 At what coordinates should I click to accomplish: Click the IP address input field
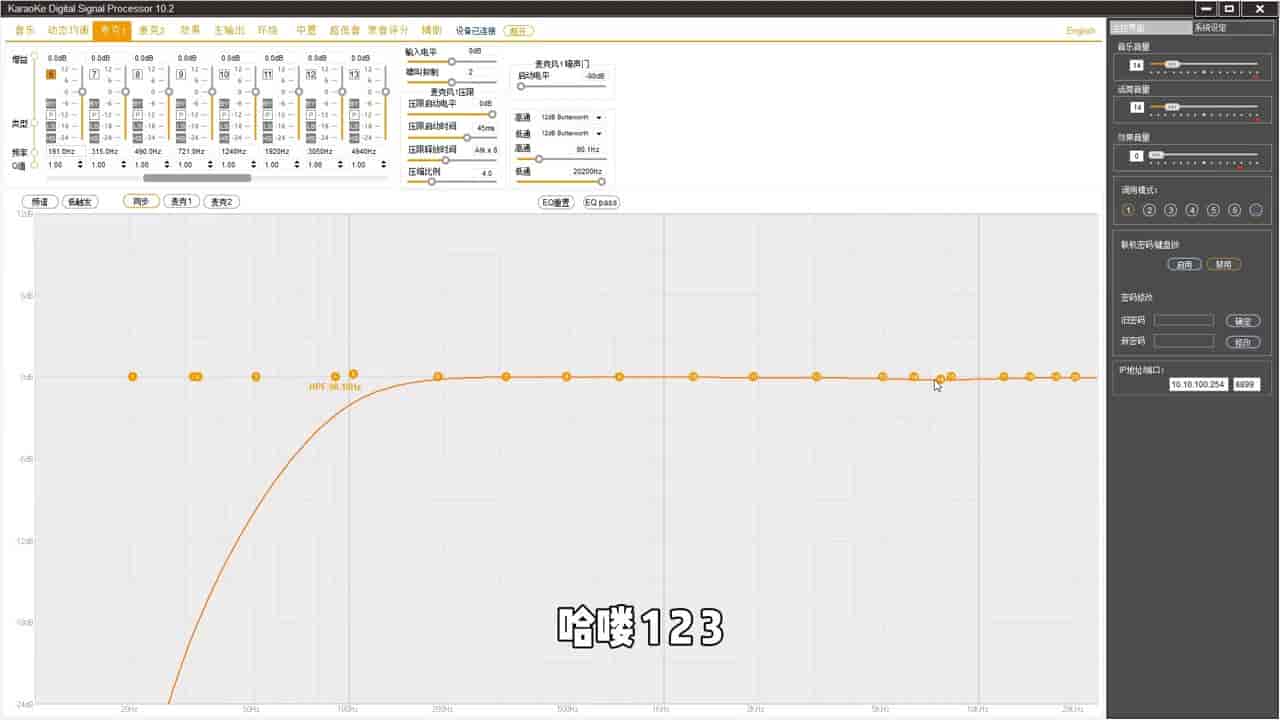click(1199, 384)
